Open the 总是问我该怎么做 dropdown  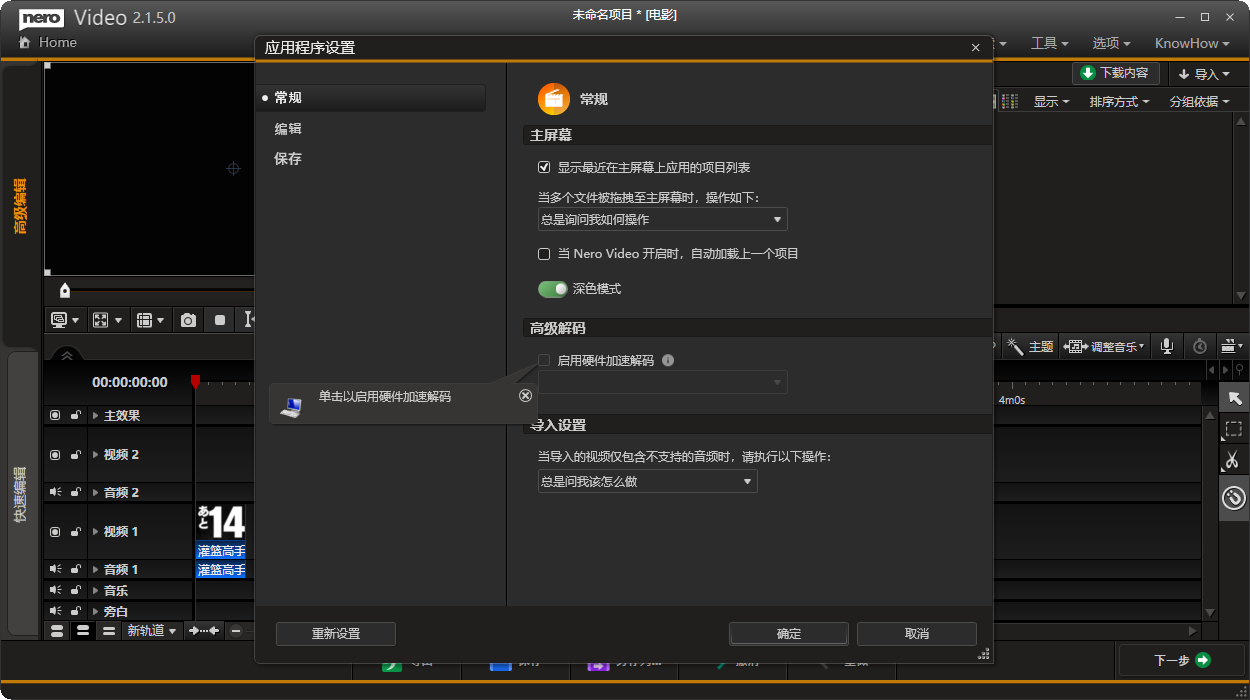click(x=648, y=481)
